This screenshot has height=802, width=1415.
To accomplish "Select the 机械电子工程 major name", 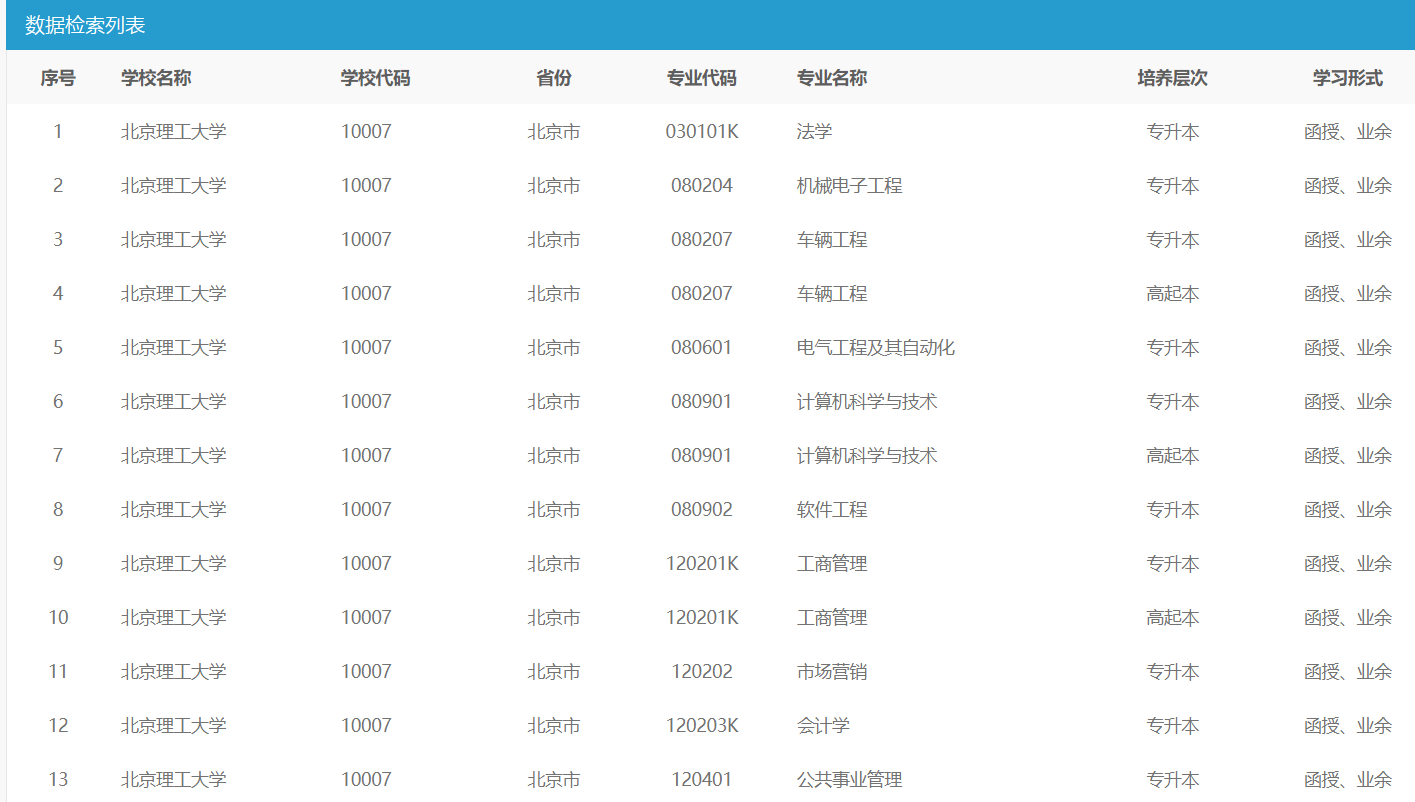I will [x=850, y=185].
